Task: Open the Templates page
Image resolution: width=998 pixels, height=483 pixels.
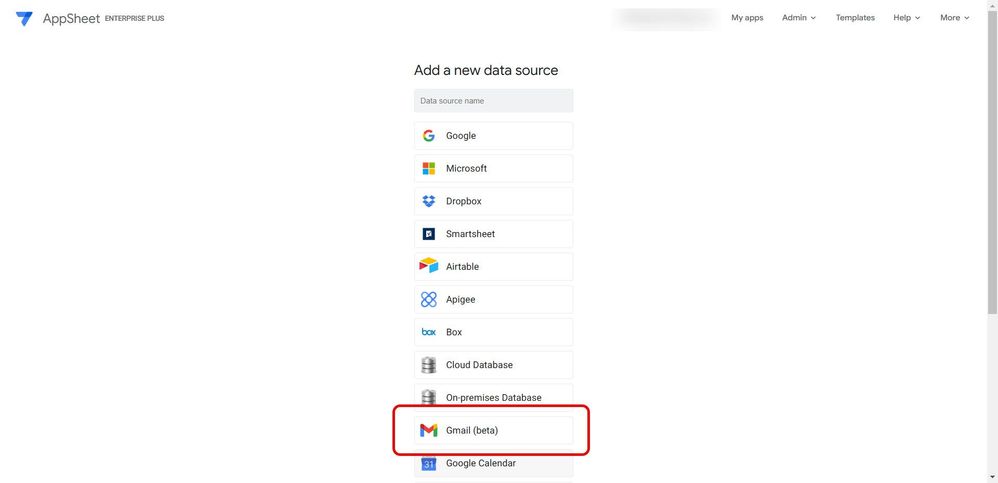Action: [855, 18]
